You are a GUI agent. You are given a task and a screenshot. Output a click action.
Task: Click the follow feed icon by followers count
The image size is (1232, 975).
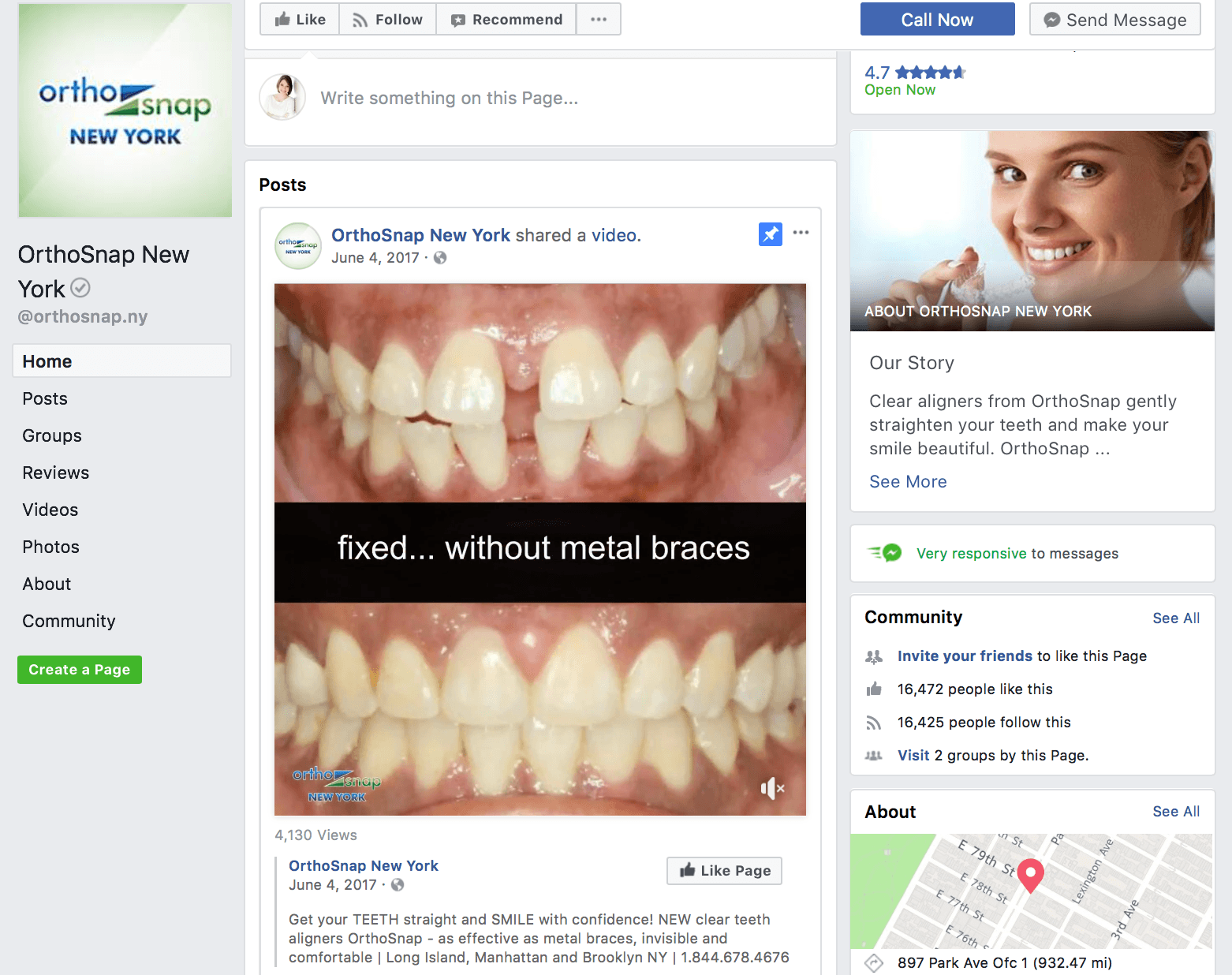pyautogui.click(x=874, y=723)
